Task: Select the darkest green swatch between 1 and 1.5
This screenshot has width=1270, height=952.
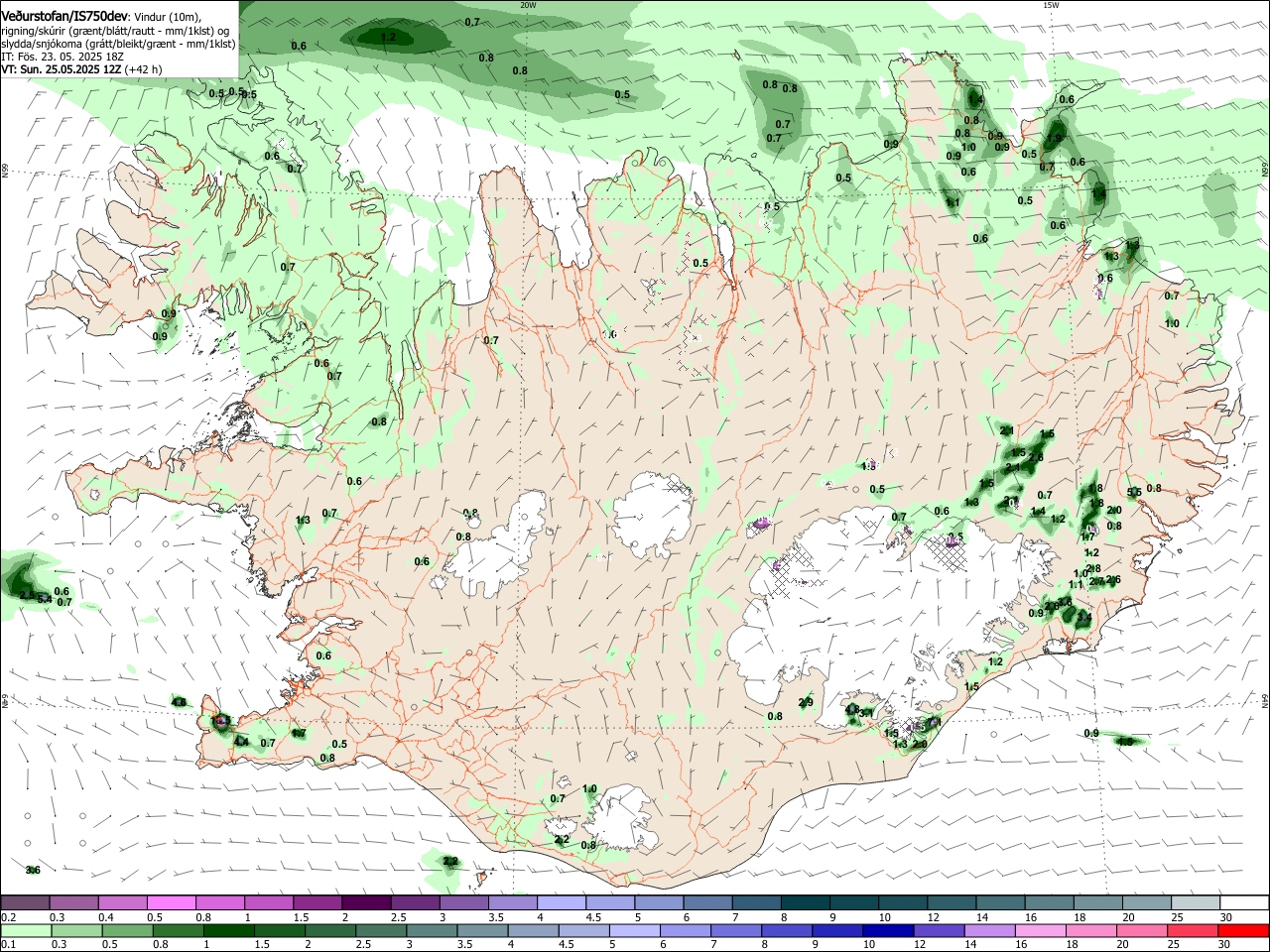Action: coord(227,930)
